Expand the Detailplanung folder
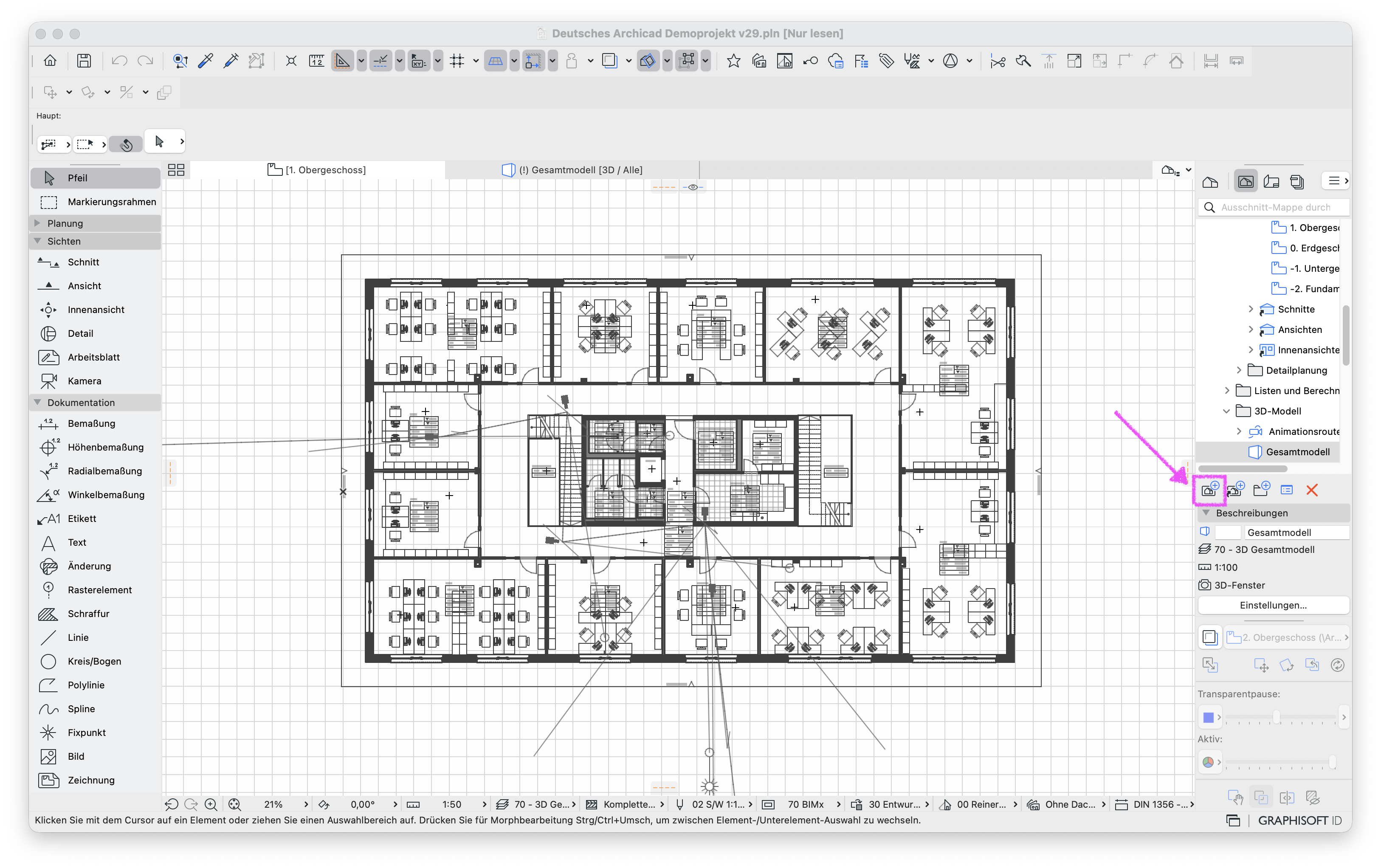Viewport: 1381px width, 868px height. (1239, 370)
